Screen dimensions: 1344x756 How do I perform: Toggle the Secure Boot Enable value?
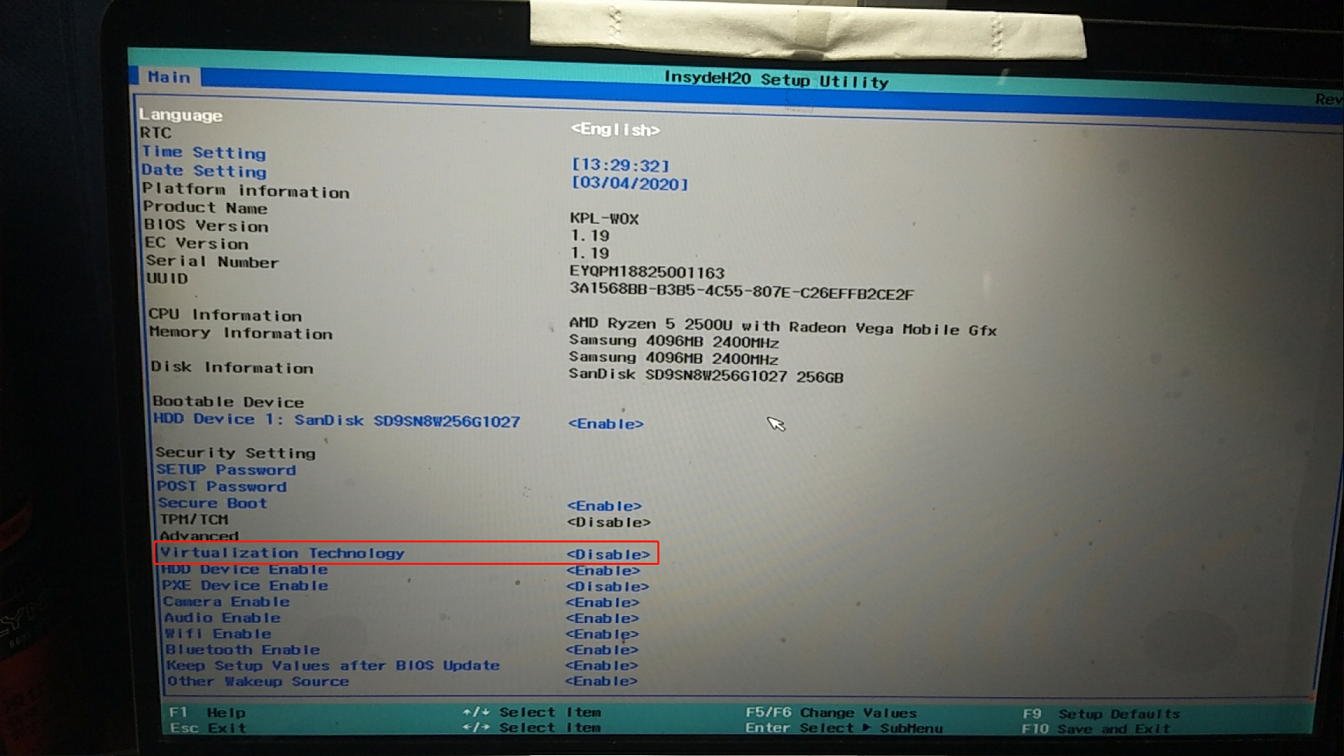coord(604,506)
